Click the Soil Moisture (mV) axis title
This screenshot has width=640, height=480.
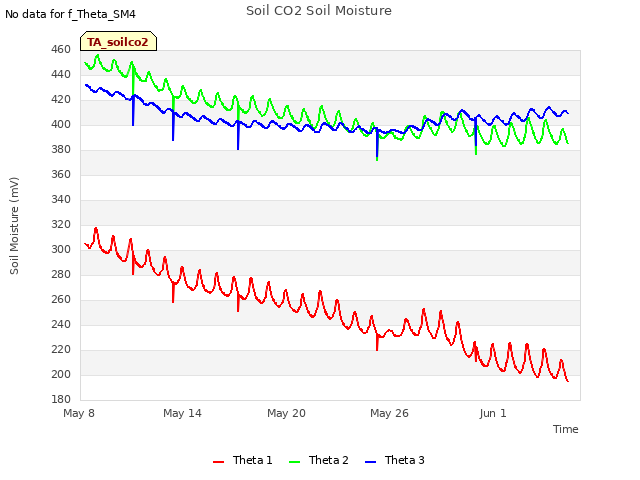click(x=14, y=226)
